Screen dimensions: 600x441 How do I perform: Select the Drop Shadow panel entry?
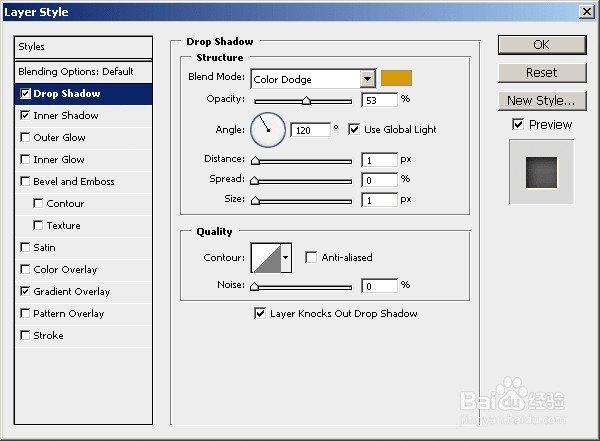tap(83, 94)
